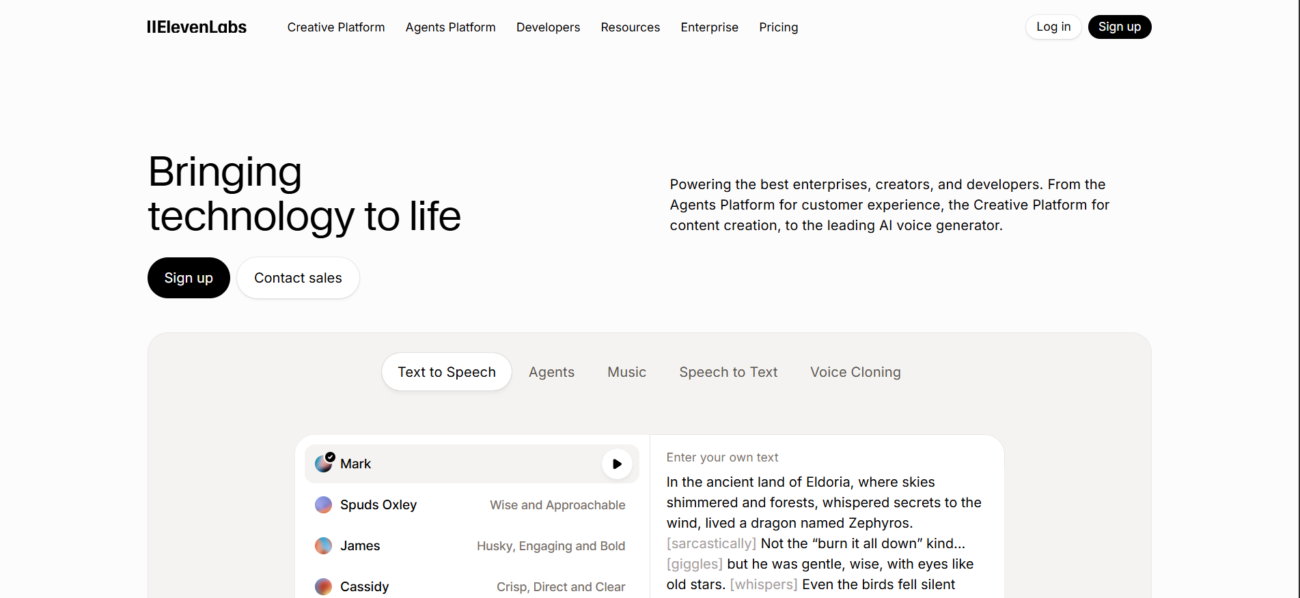Open the Voice Cloning tab
1300x598 pixels.
tap(855, 372)
